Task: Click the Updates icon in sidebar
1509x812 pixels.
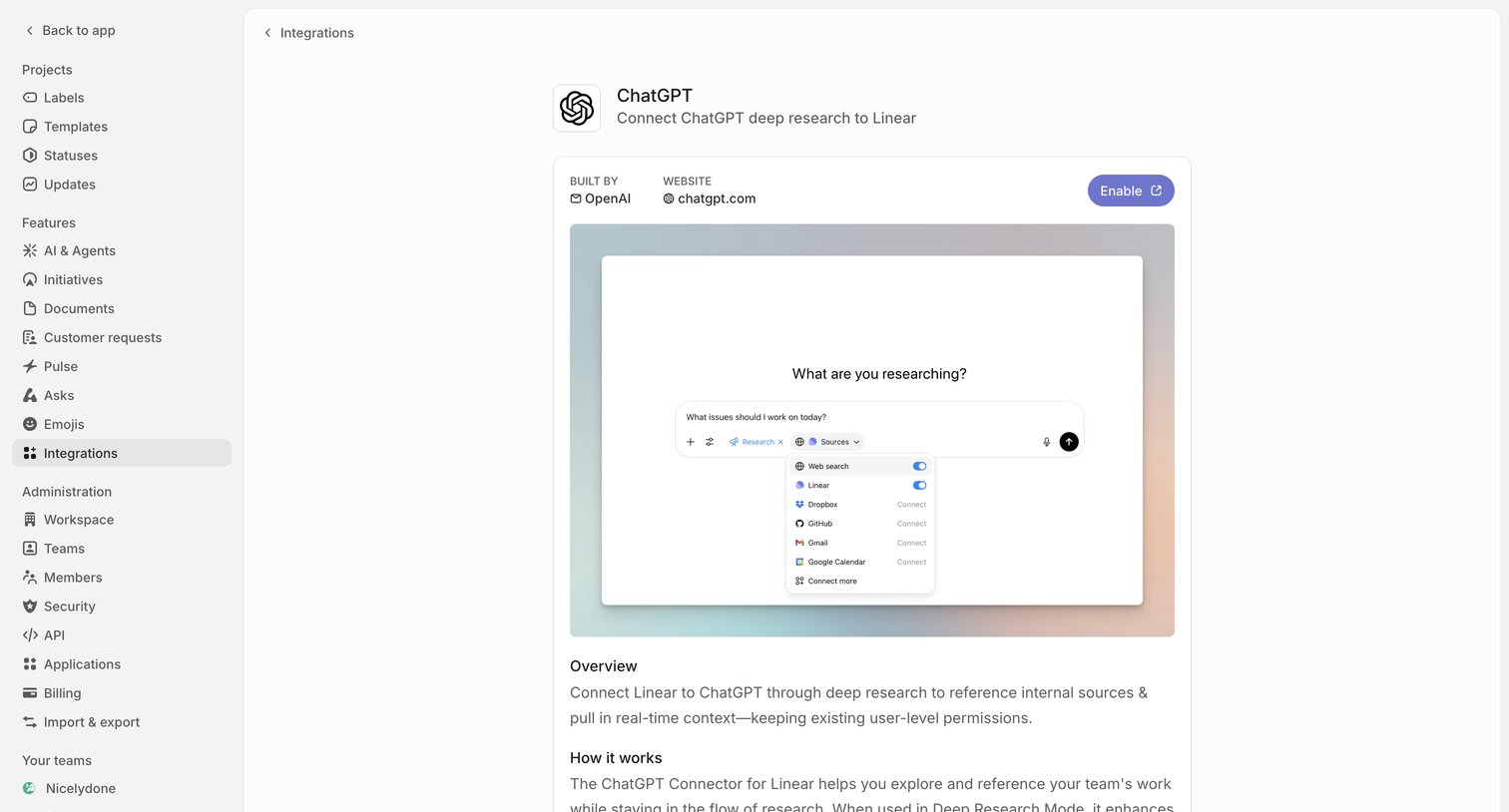Action: point(30,185)
